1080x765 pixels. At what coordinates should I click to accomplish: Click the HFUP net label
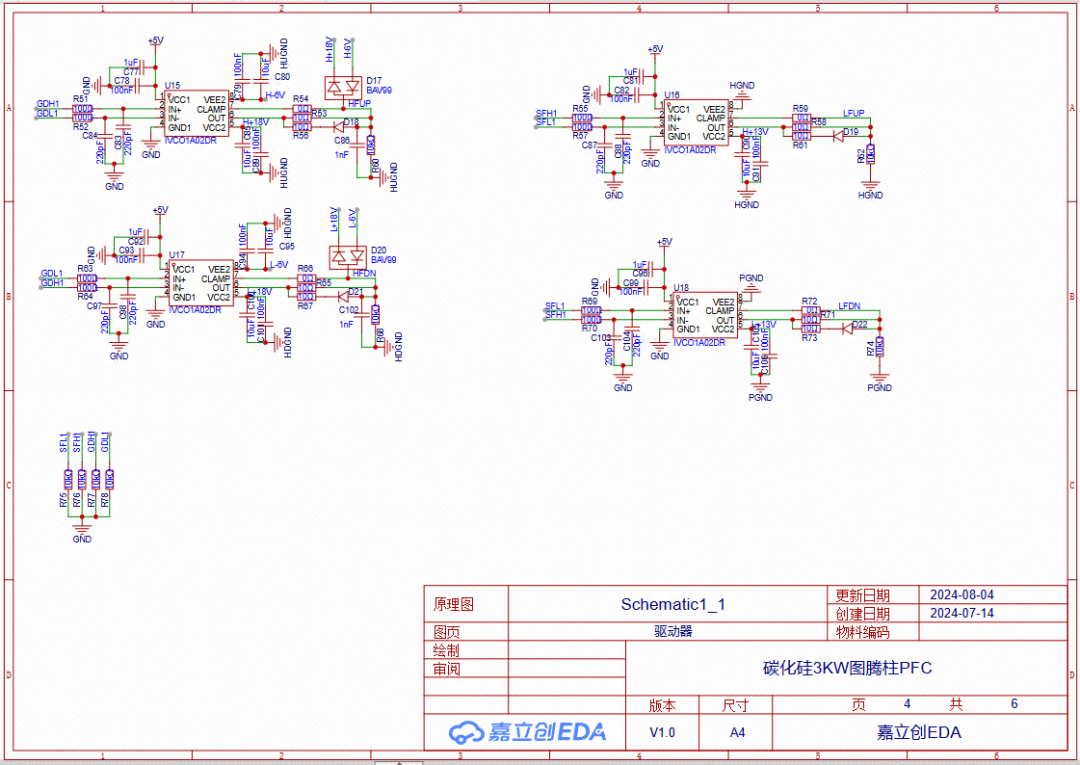click(x=359, y=104)
